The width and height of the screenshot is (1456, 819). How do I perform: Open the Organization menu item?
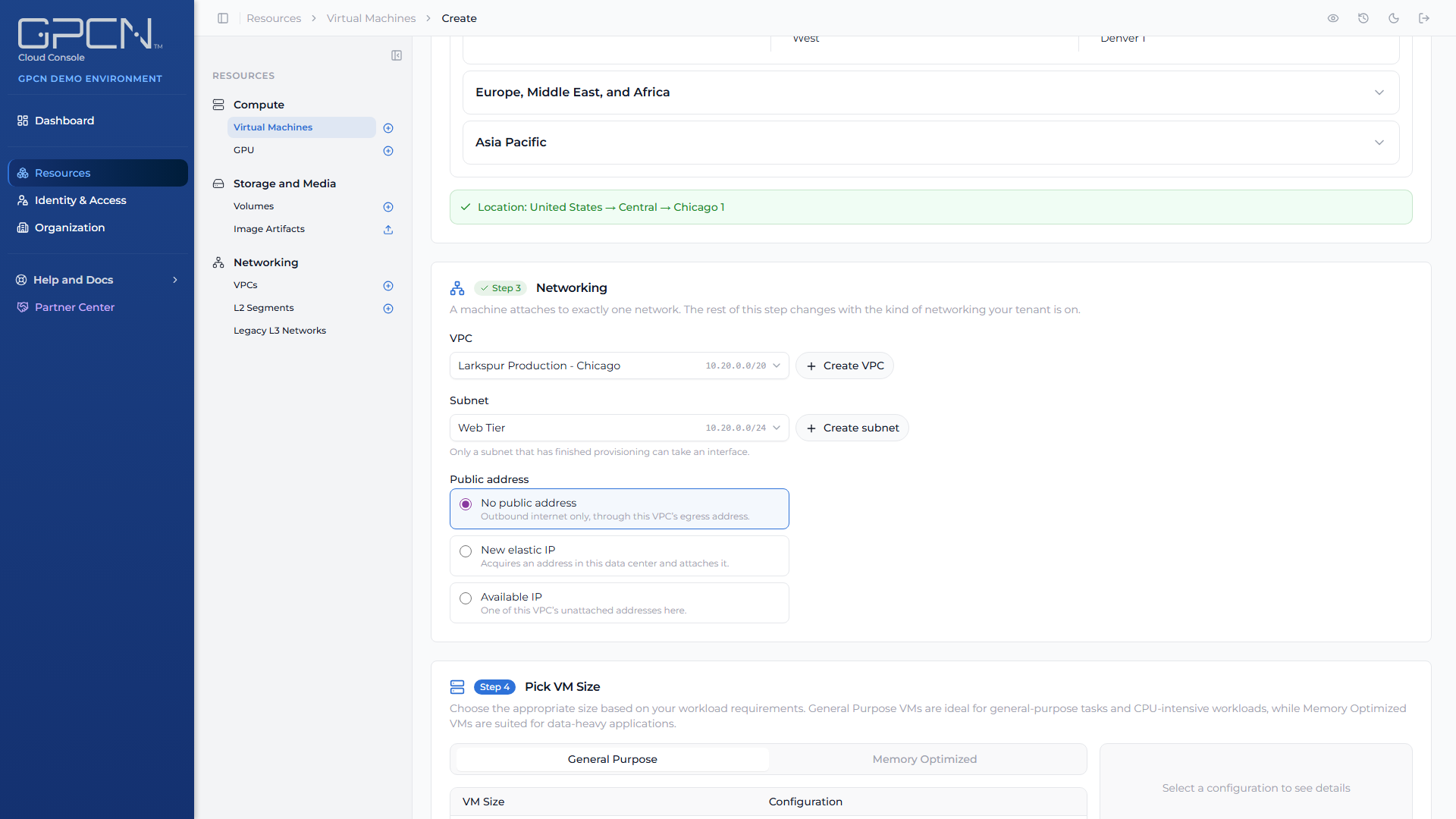pyautogui.click(x=97, y=227)
